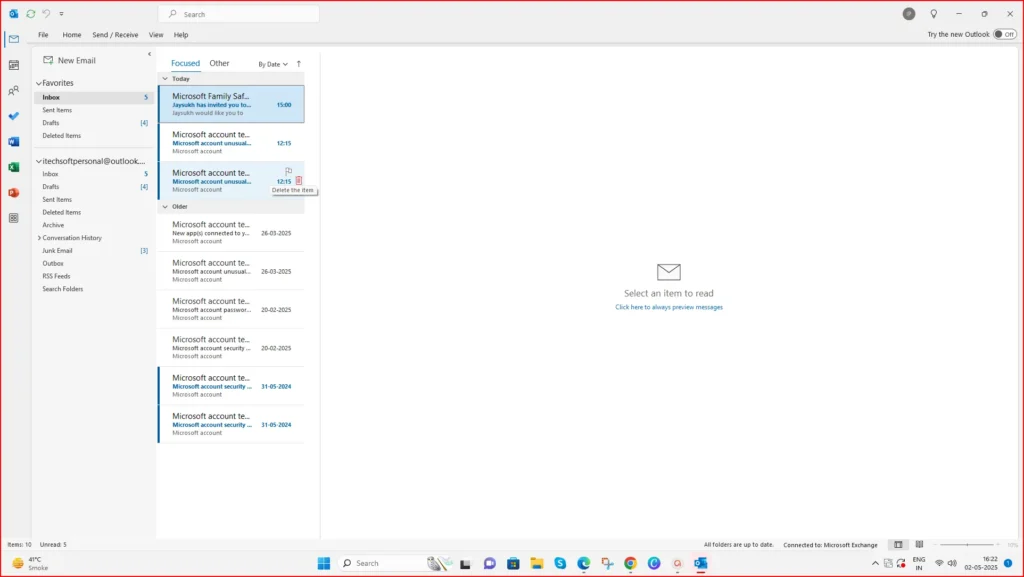Launch Word from the sidebar app icons

pos(13,141)
